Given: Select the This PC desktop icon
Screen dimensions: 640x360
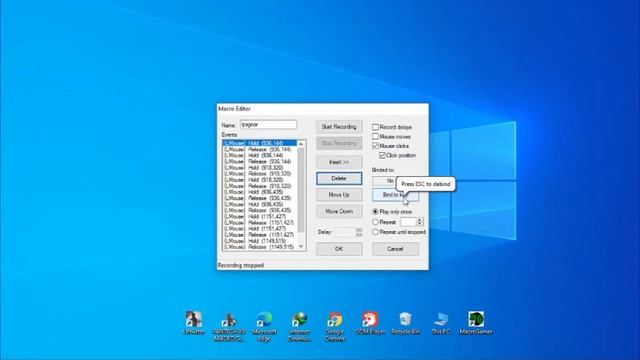Looking at the screenshot, I should pyautogui.click(x=441, y=323).
